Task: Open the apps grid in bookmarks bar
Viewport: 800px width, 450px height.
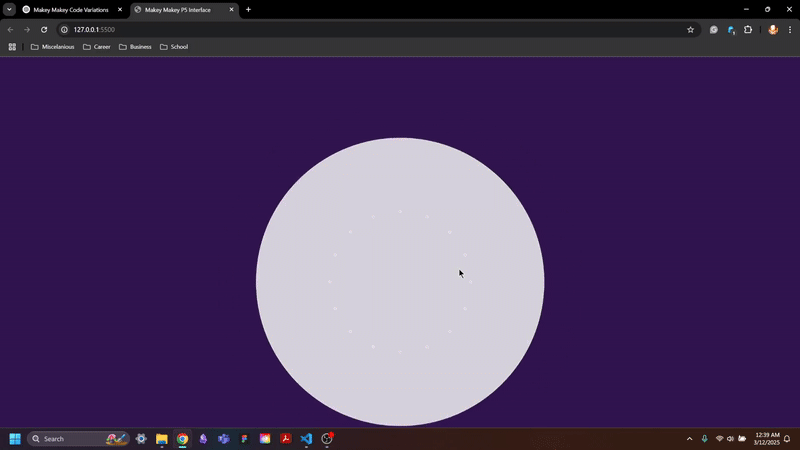Action: pos(12,47)
